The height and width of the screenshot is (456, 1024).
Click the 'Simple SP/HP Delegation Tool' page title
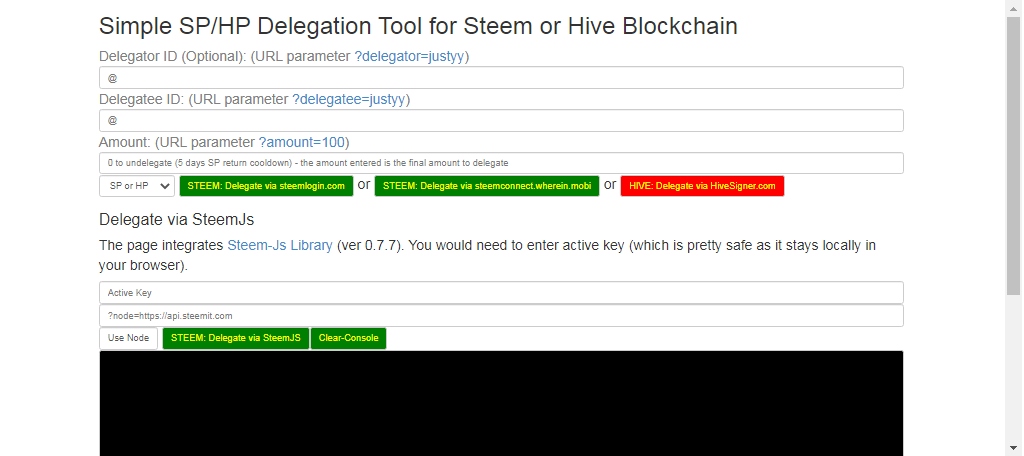pos(418,26)
